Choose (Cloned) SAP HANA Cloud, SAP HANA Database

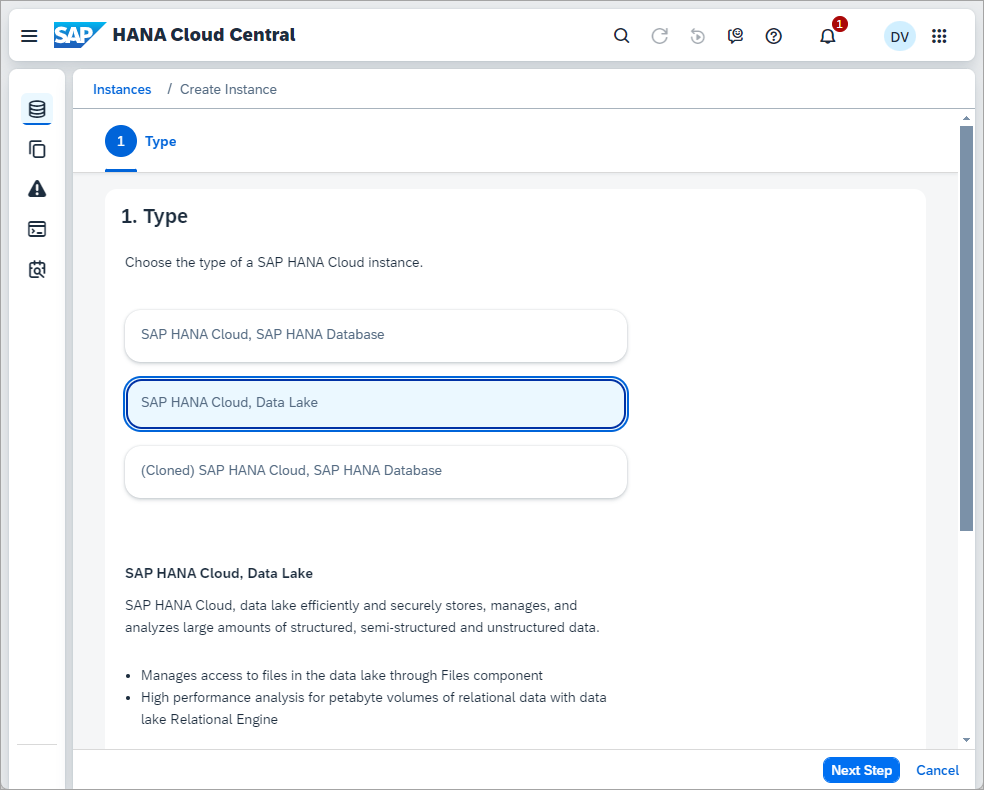376,471
